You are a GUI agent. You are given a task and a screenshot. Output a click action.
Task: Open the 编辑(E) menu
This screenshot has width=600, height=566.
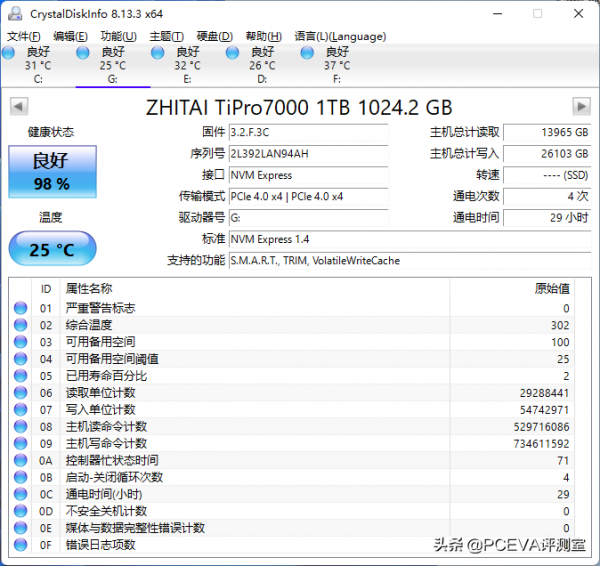[x=70, y=36]
